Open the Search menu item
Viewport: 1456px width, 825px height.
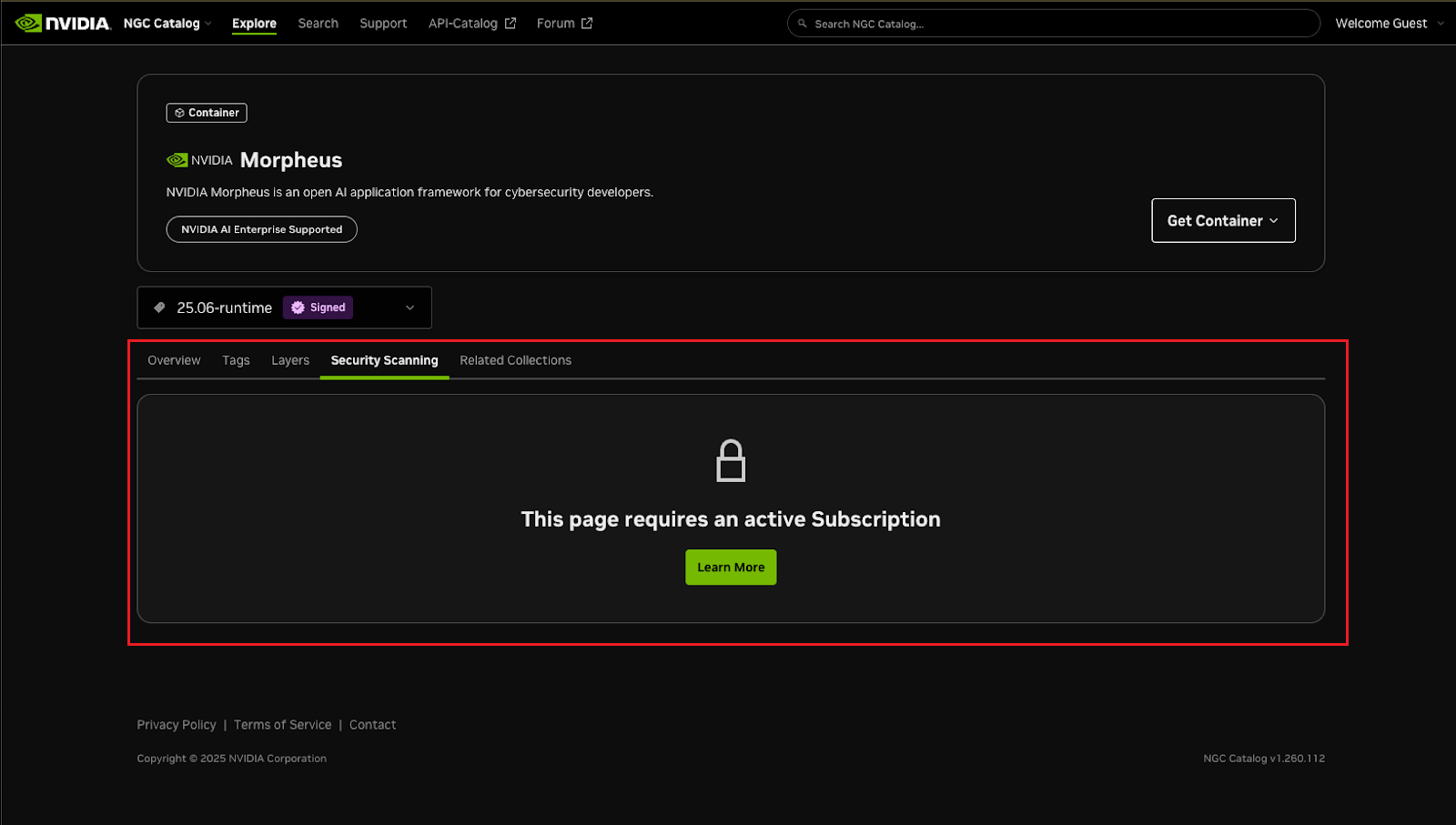click(318, 24)
